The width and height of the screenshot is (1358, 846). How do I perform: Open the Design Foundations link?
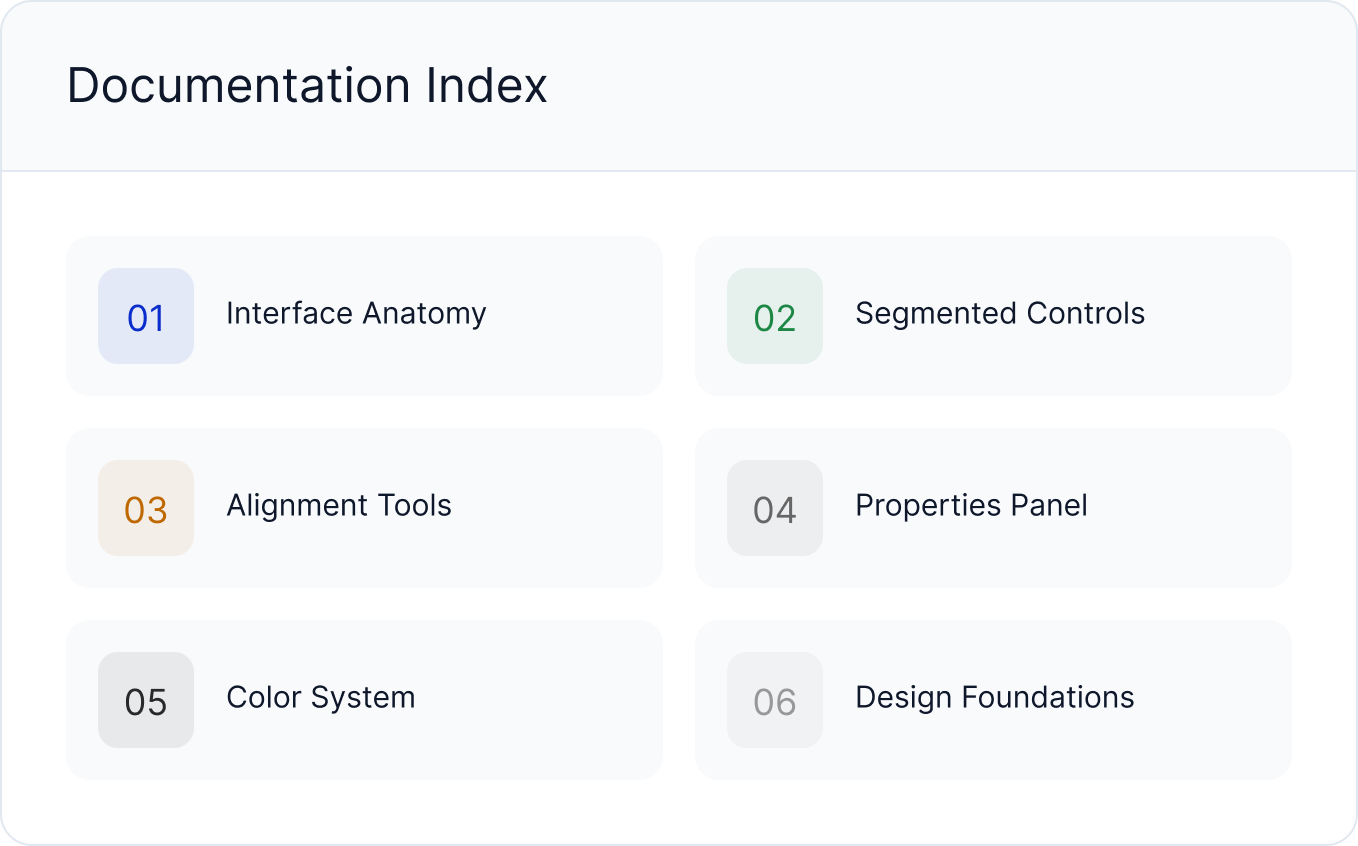pyautogui.click(x=995, y=698)
